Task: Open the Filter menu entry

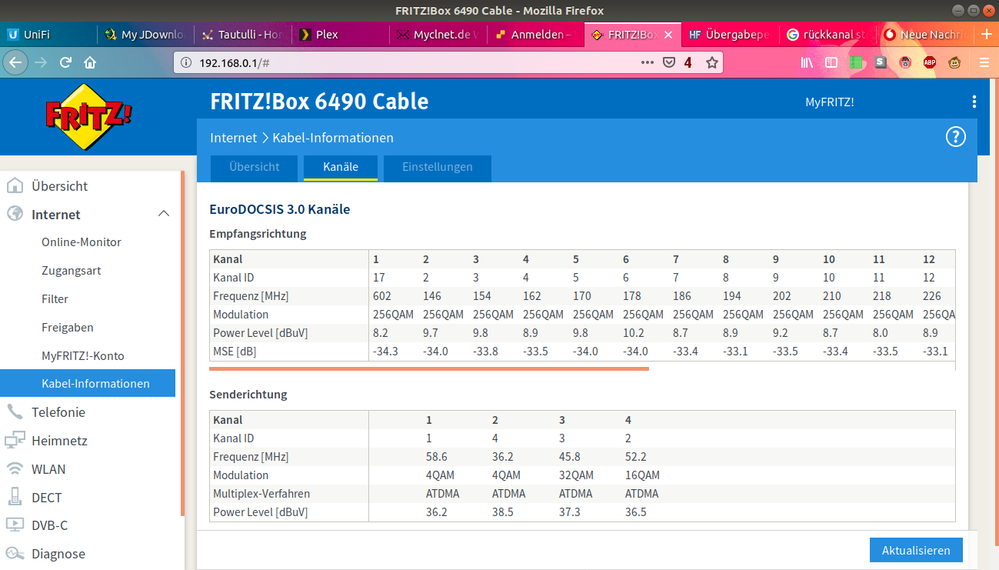Action: click(55, 299)
